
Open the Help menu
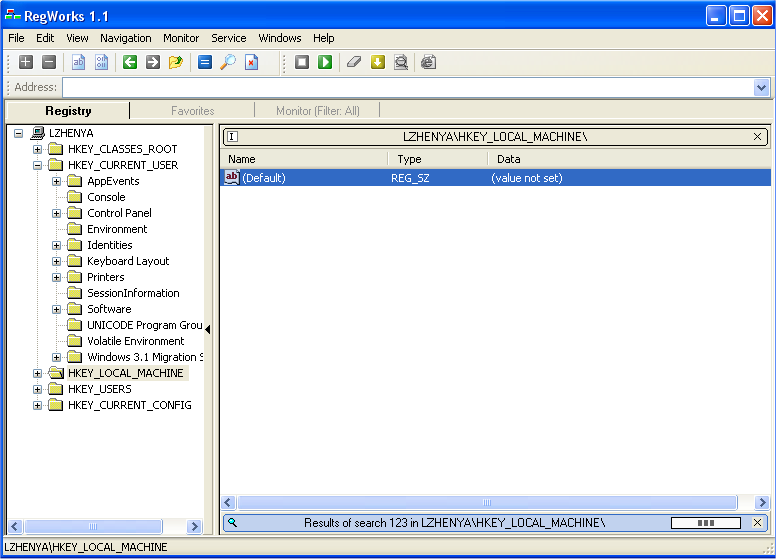[324, 38]
